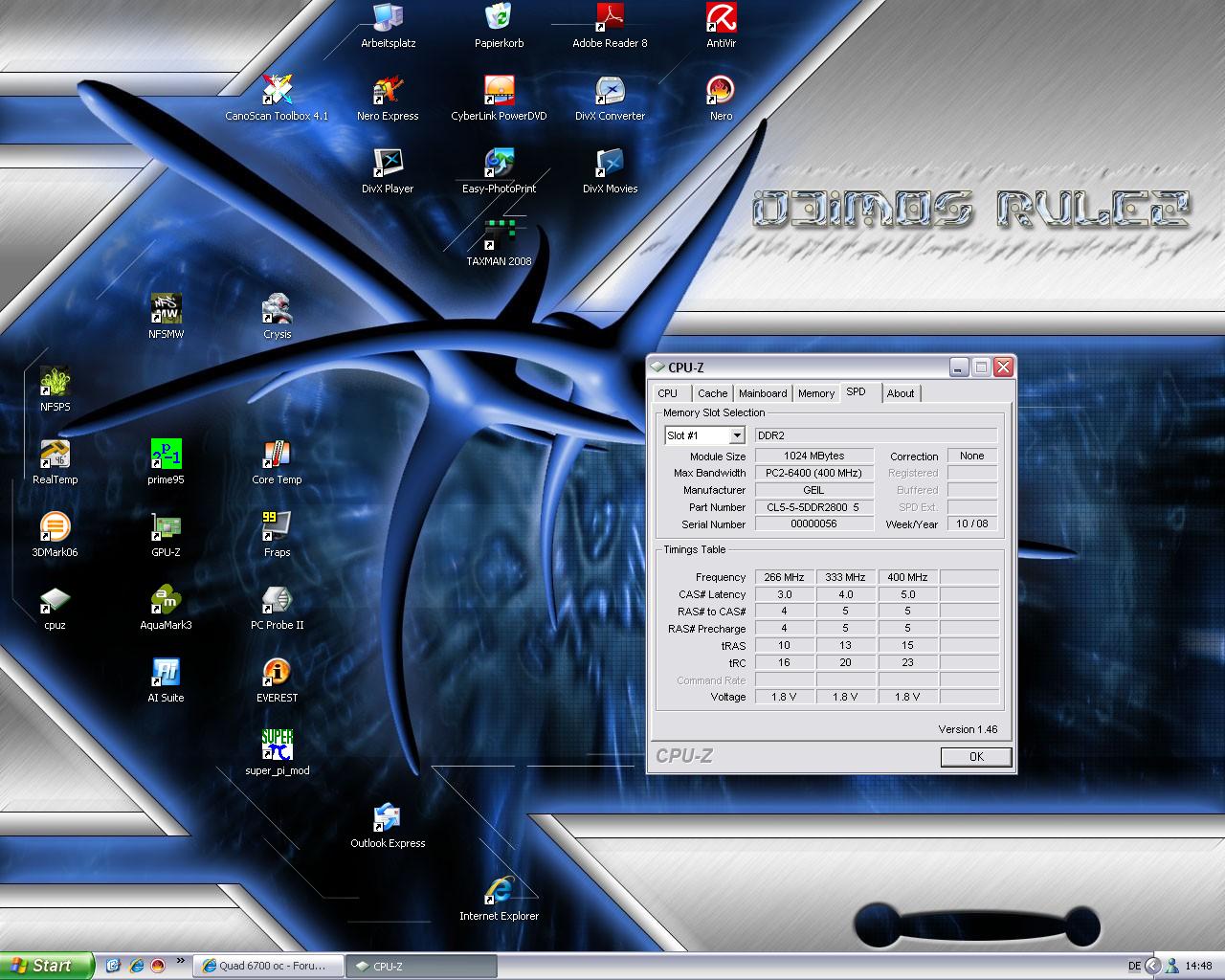The height and width of the screenshot is (980, 1225).
Task: Launch RealTemp from the desktop
Action: coord(55,461)
